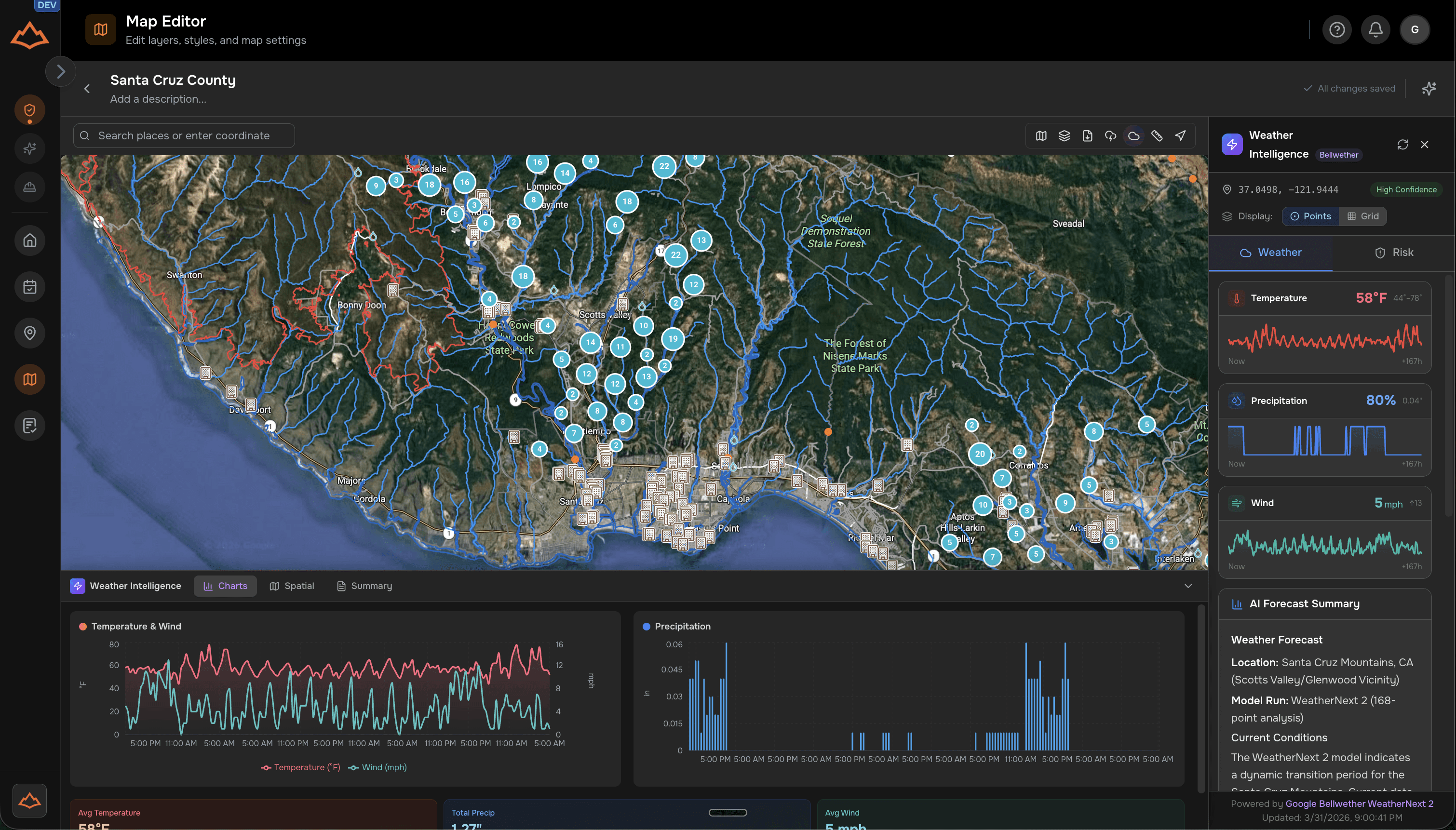Refresh the Weather Intelligence panel
The height and width of the screenshot is (830, 1456).
click(x=1402, y=145)
